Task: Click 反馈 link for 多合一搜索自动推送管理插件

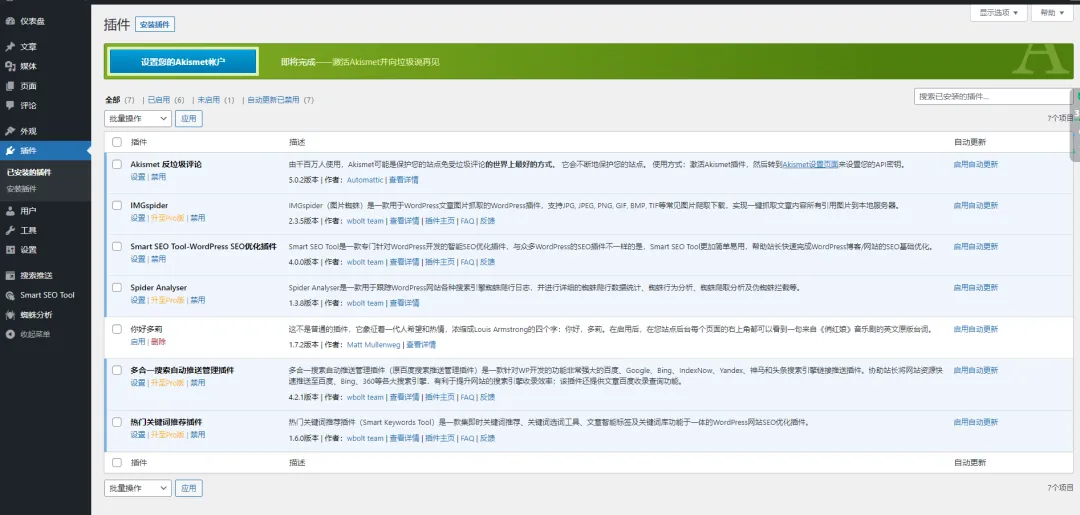Action: (x=487, y=397)
